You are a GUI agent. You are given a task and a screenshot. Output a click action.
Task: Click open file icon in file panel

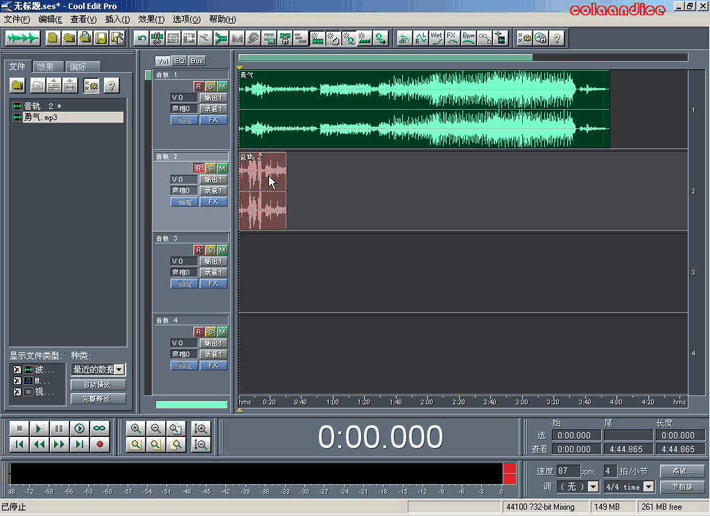coord(18,86)
